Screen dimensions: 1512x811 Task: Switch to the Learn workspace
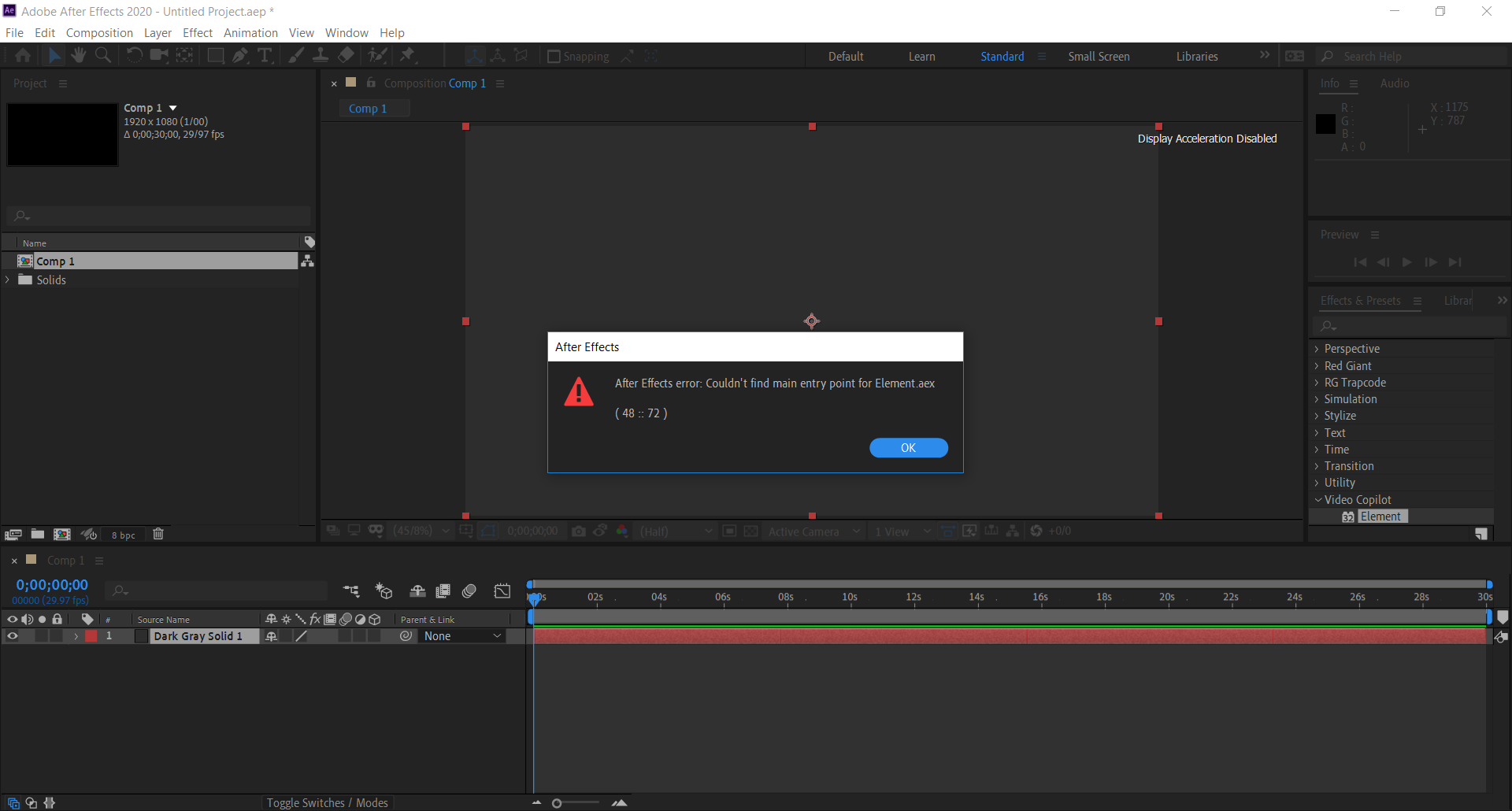point(921,57)
